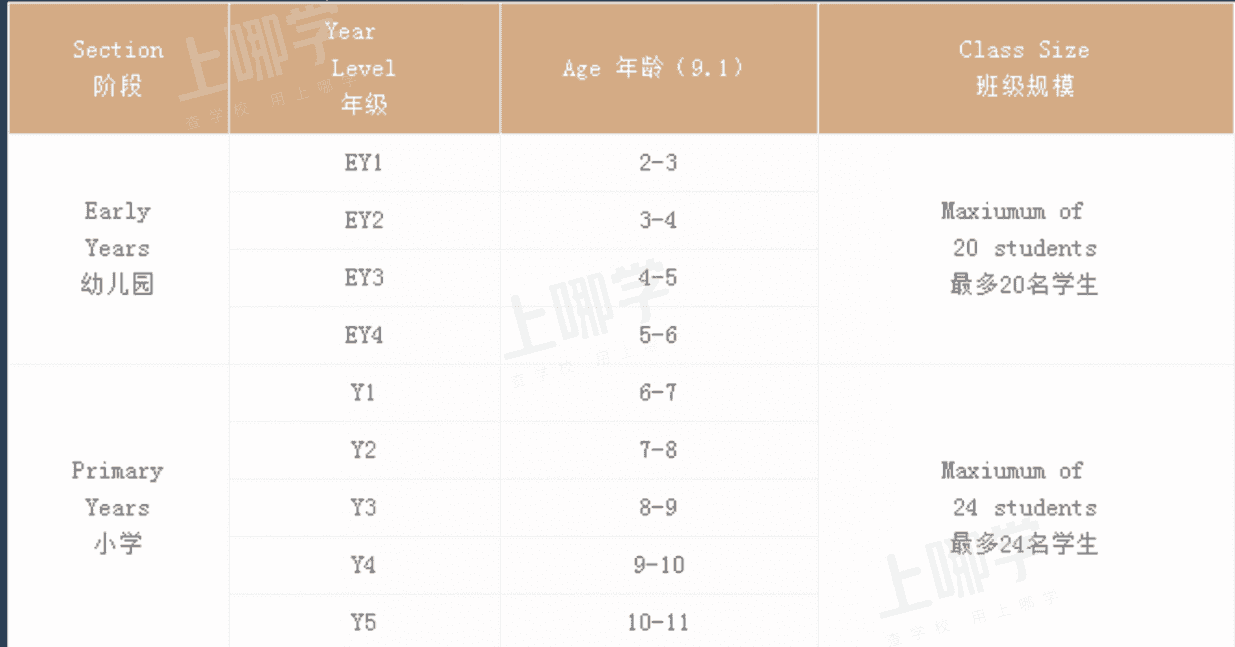Select the EY2 row label

coord(364,221)
